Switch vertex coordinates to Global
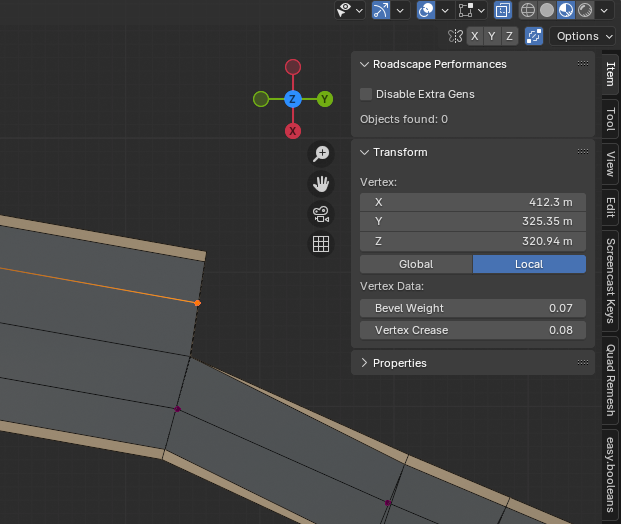 pyautogui.click(x=416, y=264)
